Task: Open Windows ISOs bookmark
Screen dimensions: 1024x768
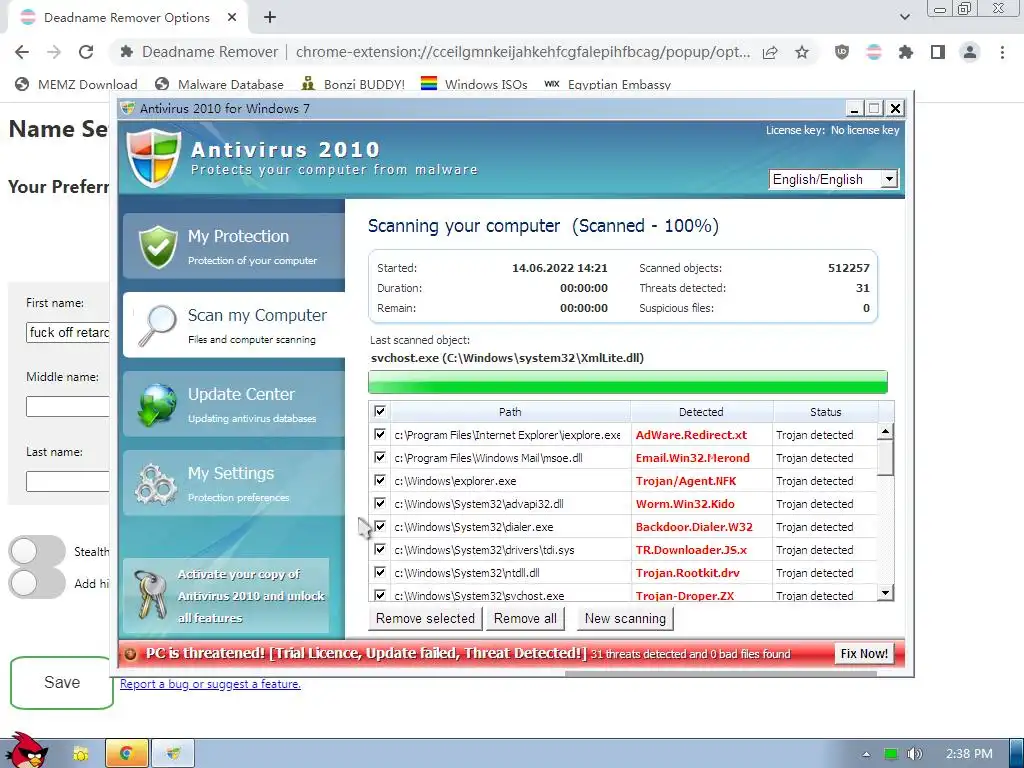Action: point(474,84)
